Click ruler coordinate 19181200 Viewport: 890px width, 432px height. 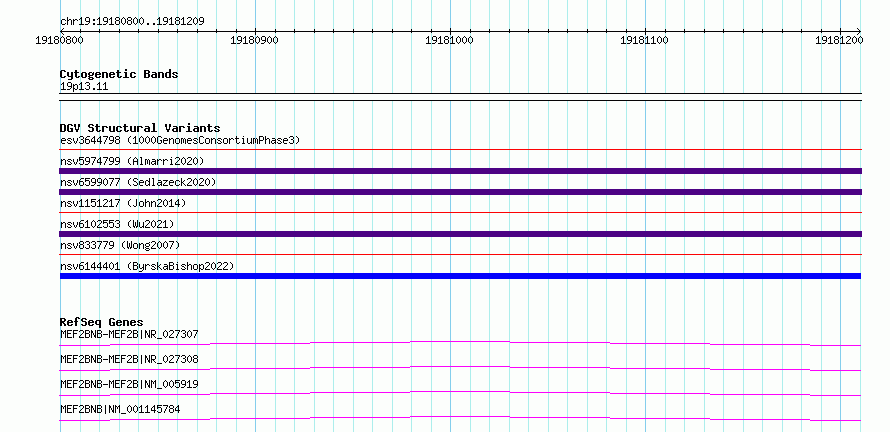(x=839, y=41)
